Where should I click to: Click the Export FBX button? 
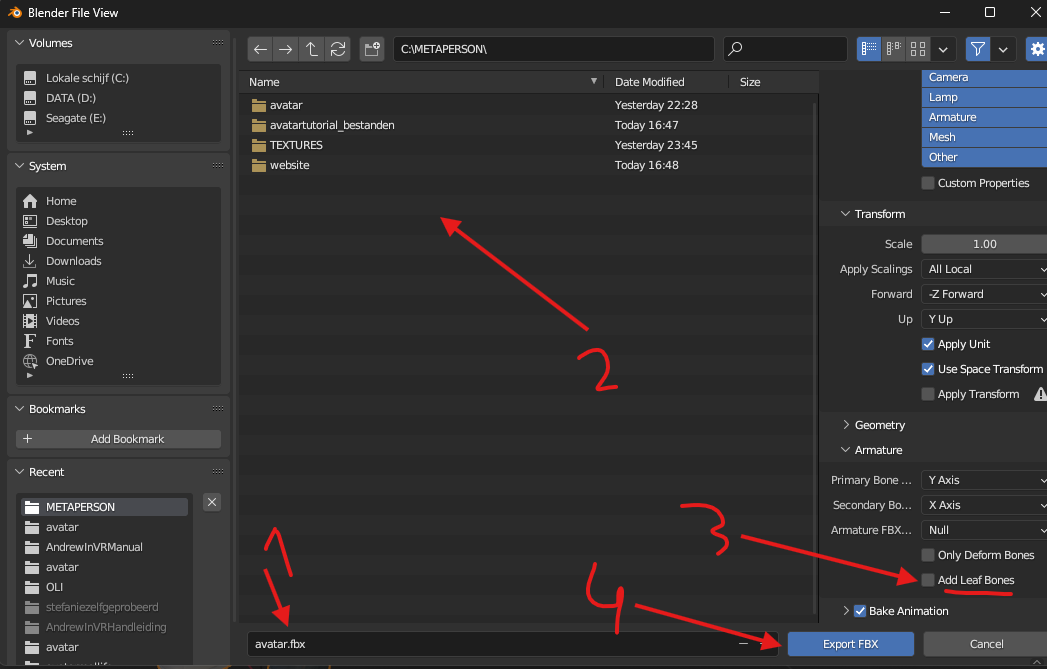[851, 644]
